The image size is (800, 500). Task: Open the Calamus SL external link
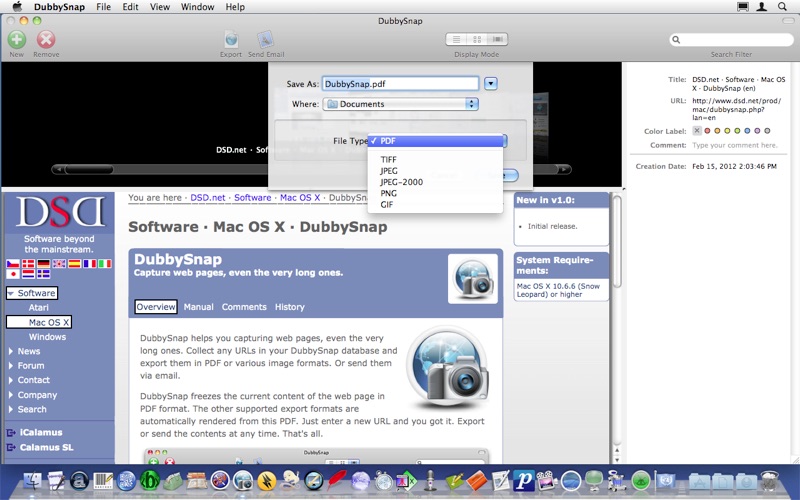pyautogui.click(x=46, y=447)
